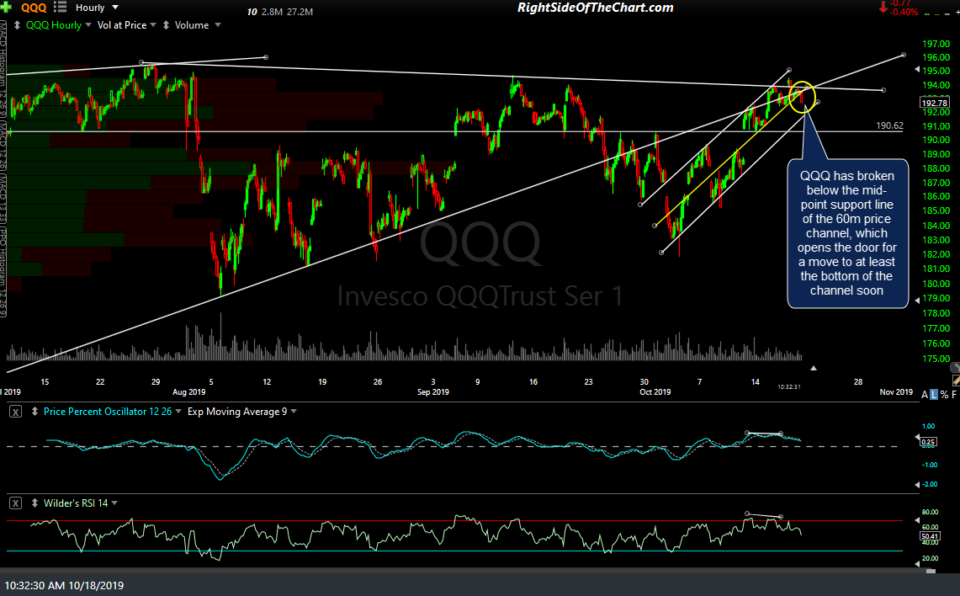Click the up-down arrows icon beside QQQ Hourly

(x=17, y=25)
